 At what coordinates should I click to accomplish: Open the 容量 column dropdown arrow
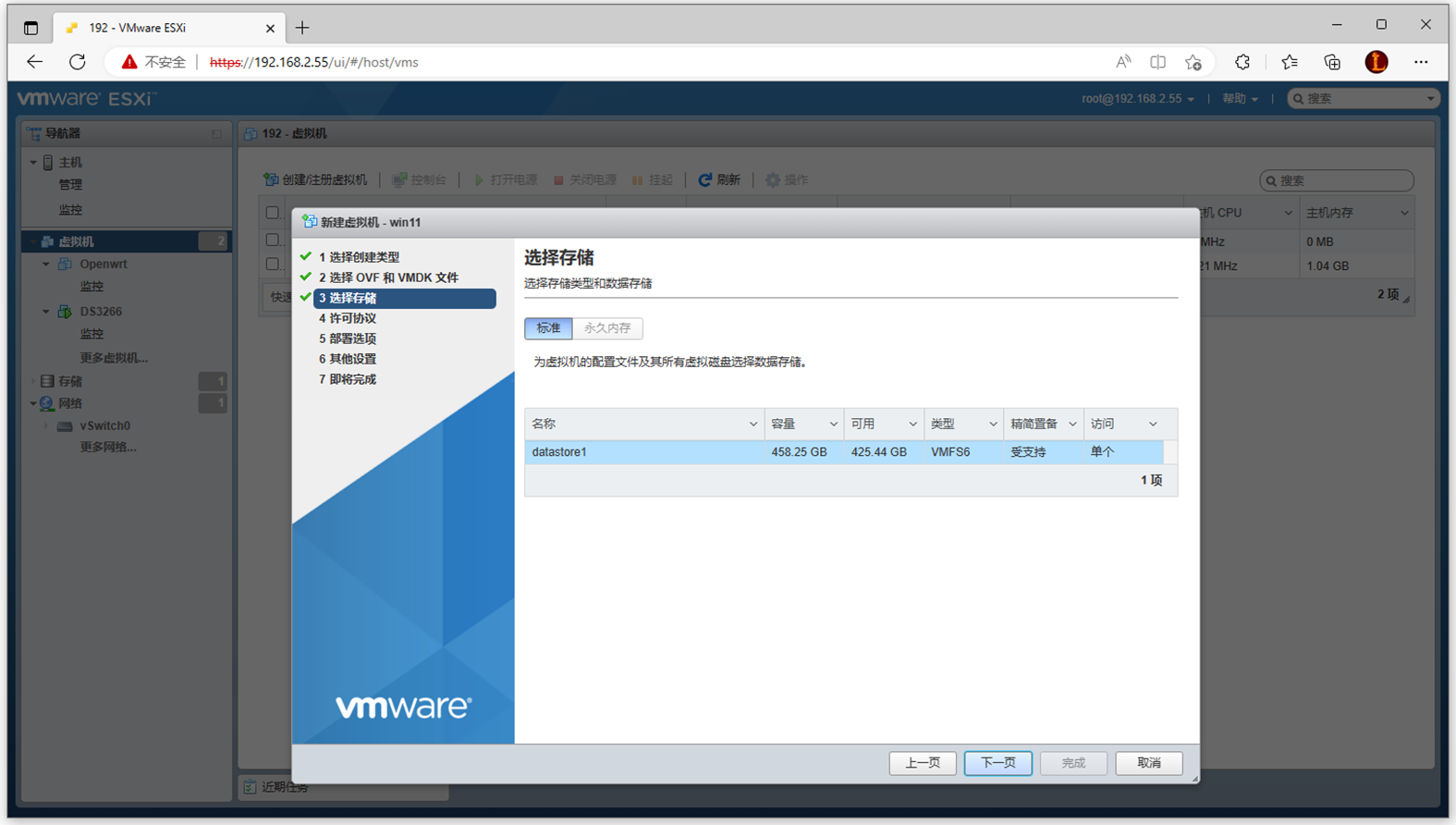(x=833, y=425)
